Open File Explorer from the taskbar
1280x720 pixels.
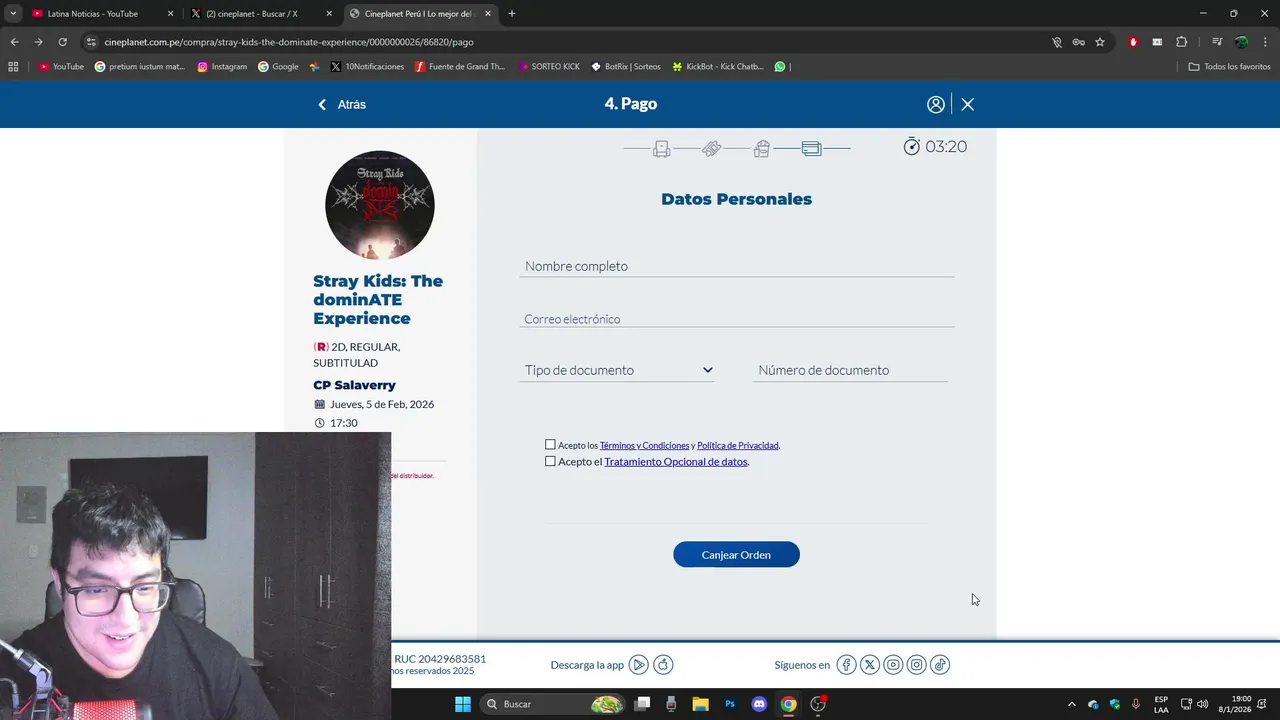[700, 704]
